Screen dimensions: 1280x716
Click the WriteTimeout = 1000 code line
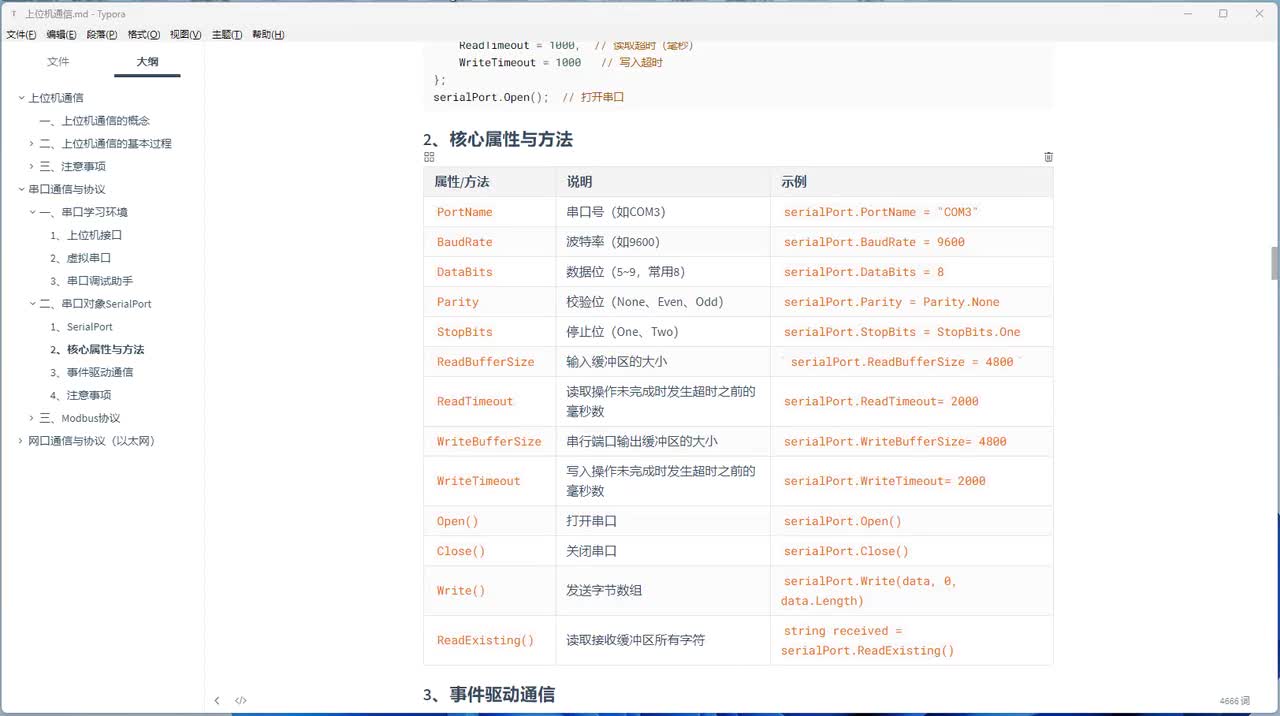560,62
